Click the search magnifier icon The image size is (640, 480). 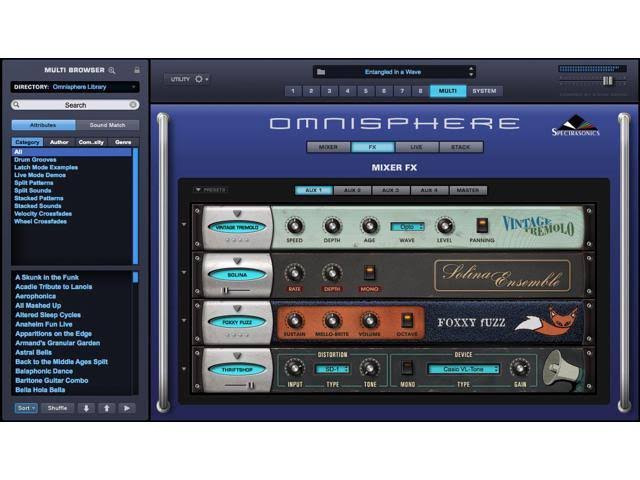[x=17, y=105]
